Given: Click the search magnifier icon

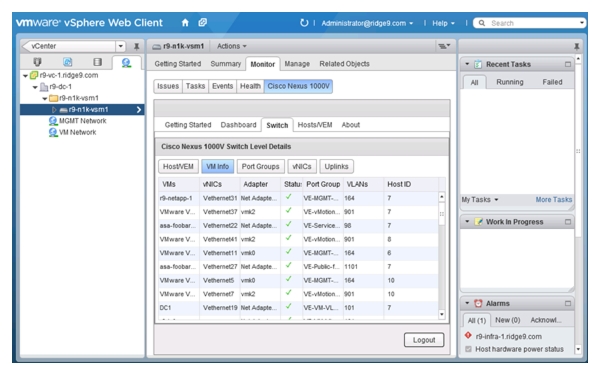Looking at the screenshot, I should (482, 23).
